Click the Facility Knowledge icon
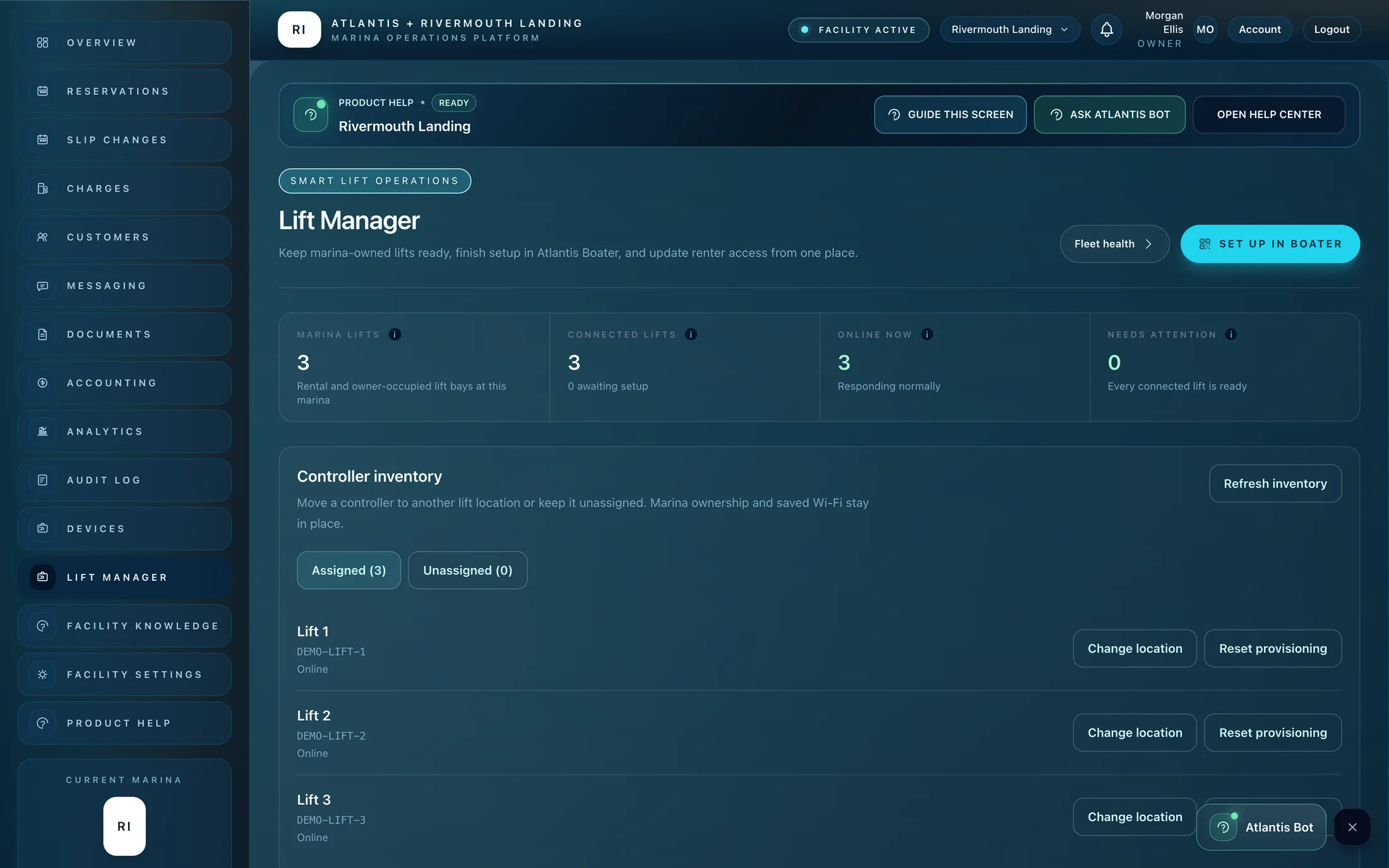This screenshot has width=1389, height=868. 42,626
